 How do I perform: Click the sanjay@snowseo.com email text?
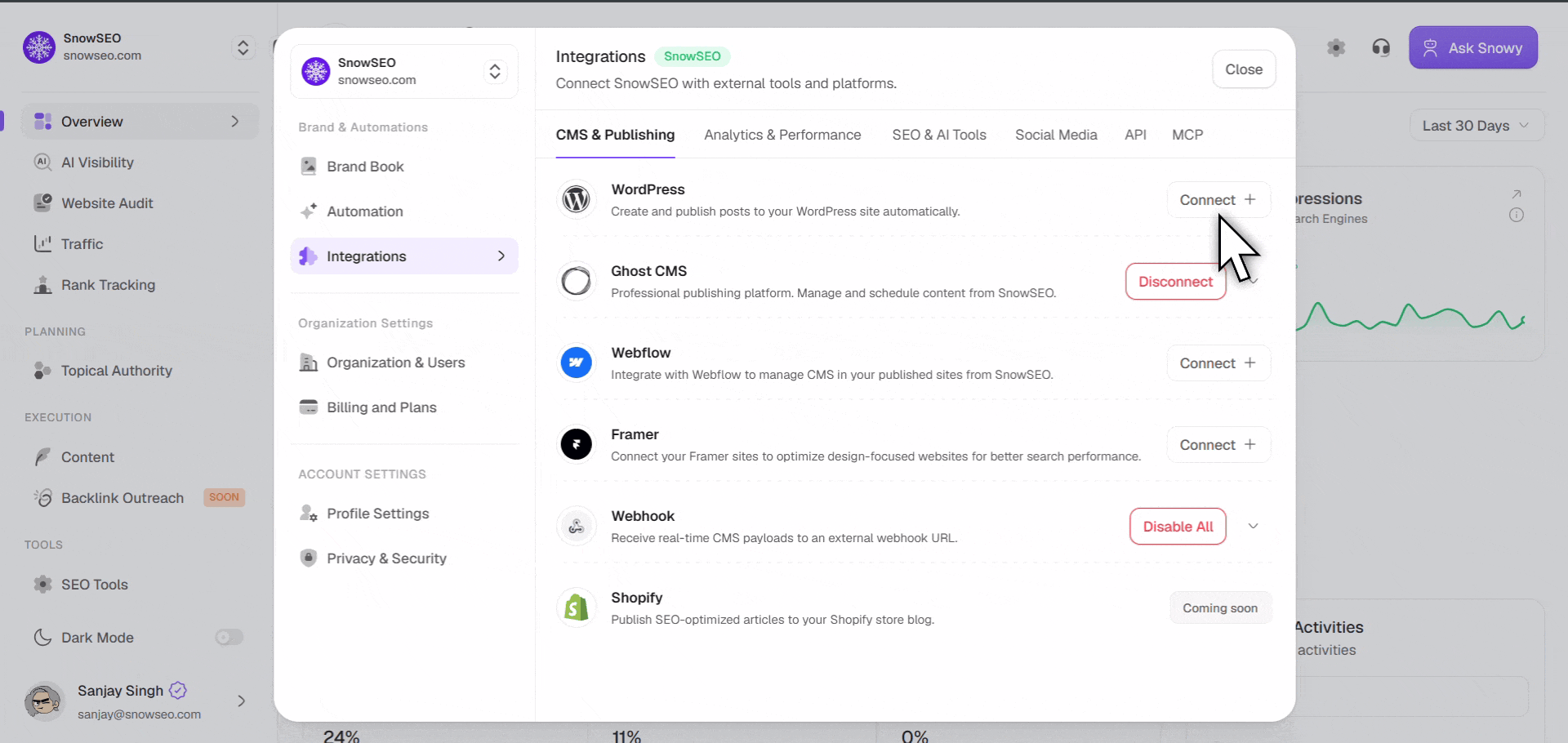139,714
